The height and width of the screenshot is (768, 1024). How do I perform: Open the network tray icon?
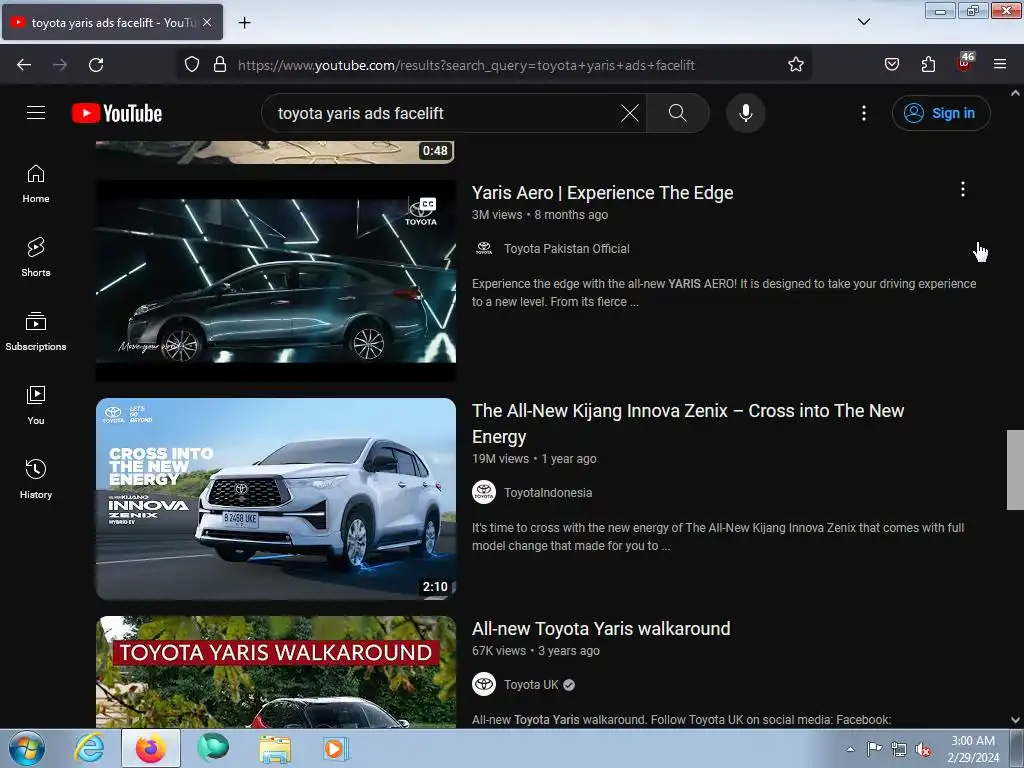click(899, 749)
